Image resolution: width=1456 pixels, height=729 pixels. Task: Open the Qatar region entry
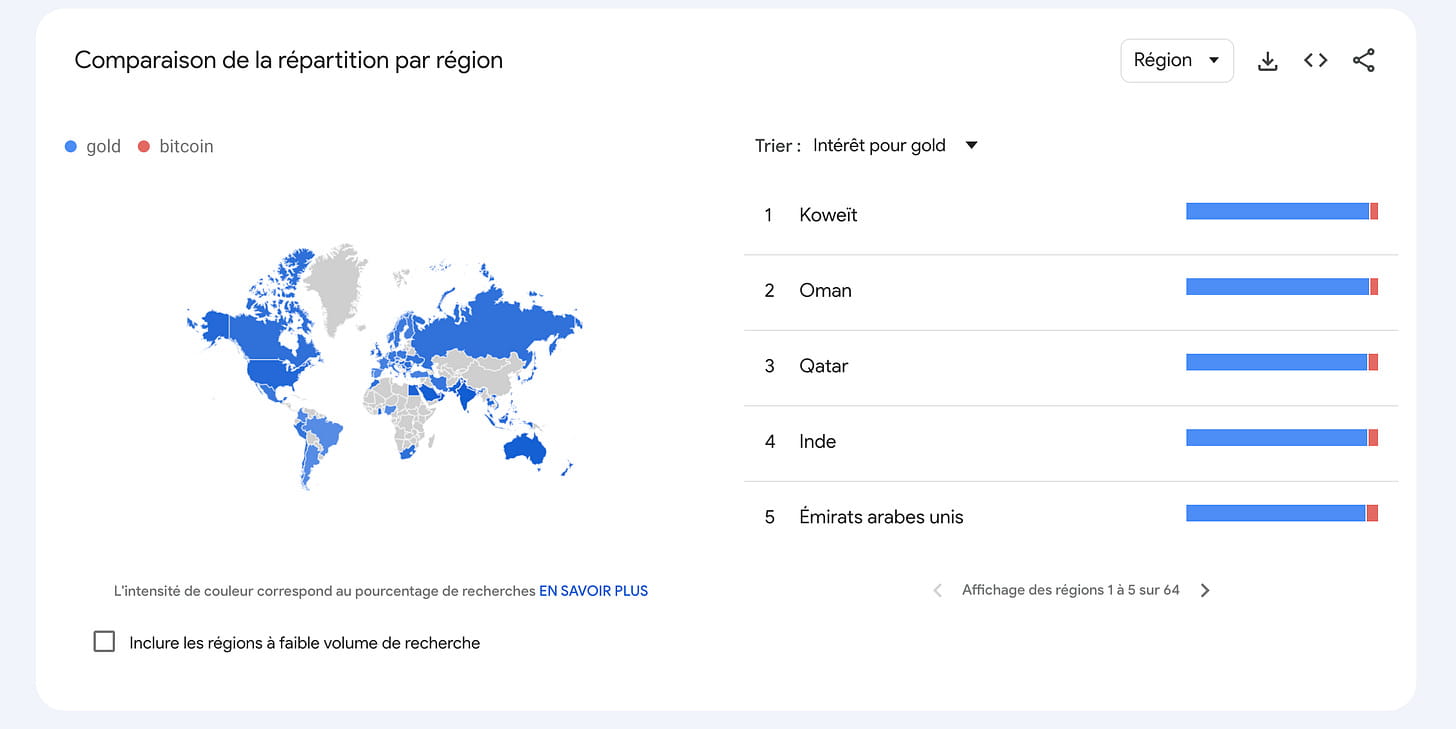pyautogui.click(x=823, y=366)
